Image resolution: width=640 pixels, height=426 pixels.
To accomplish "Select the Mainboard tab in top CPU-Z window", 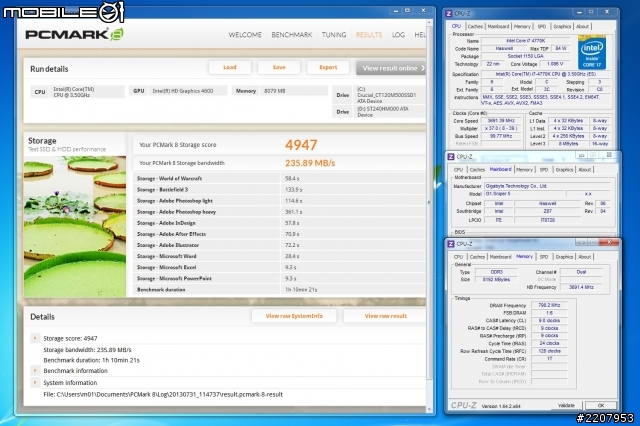I will point(498,27).
